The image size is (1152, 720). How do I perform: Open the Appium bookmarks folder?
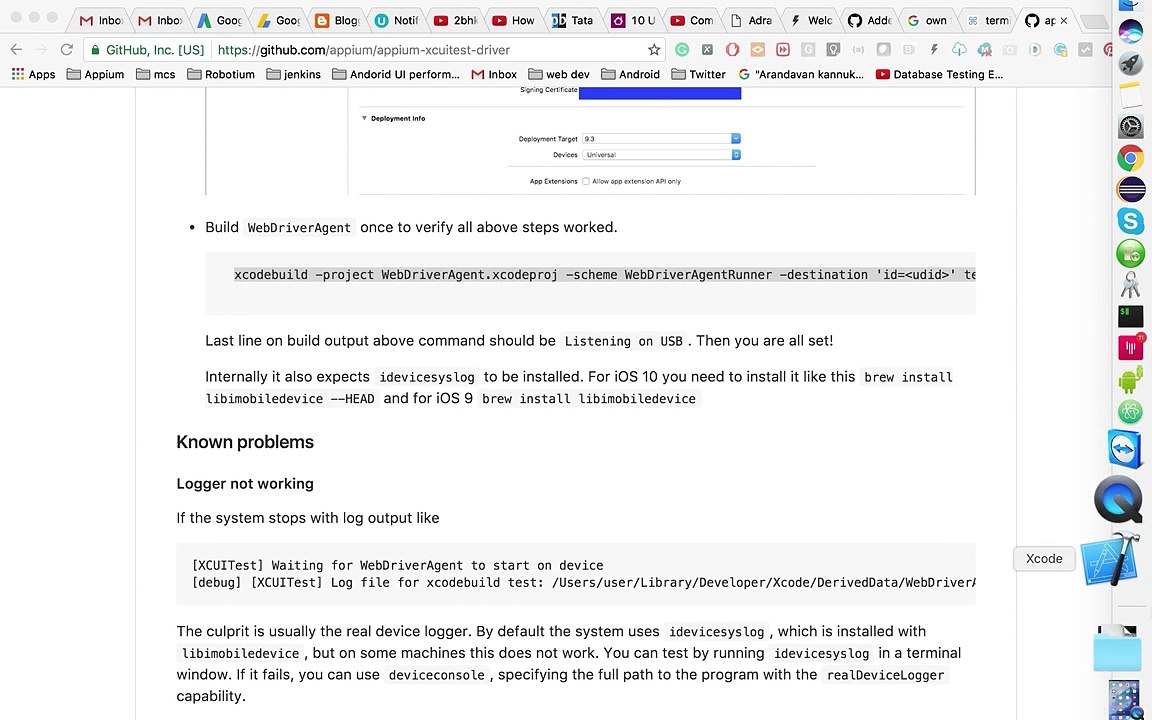click(95, 74)
